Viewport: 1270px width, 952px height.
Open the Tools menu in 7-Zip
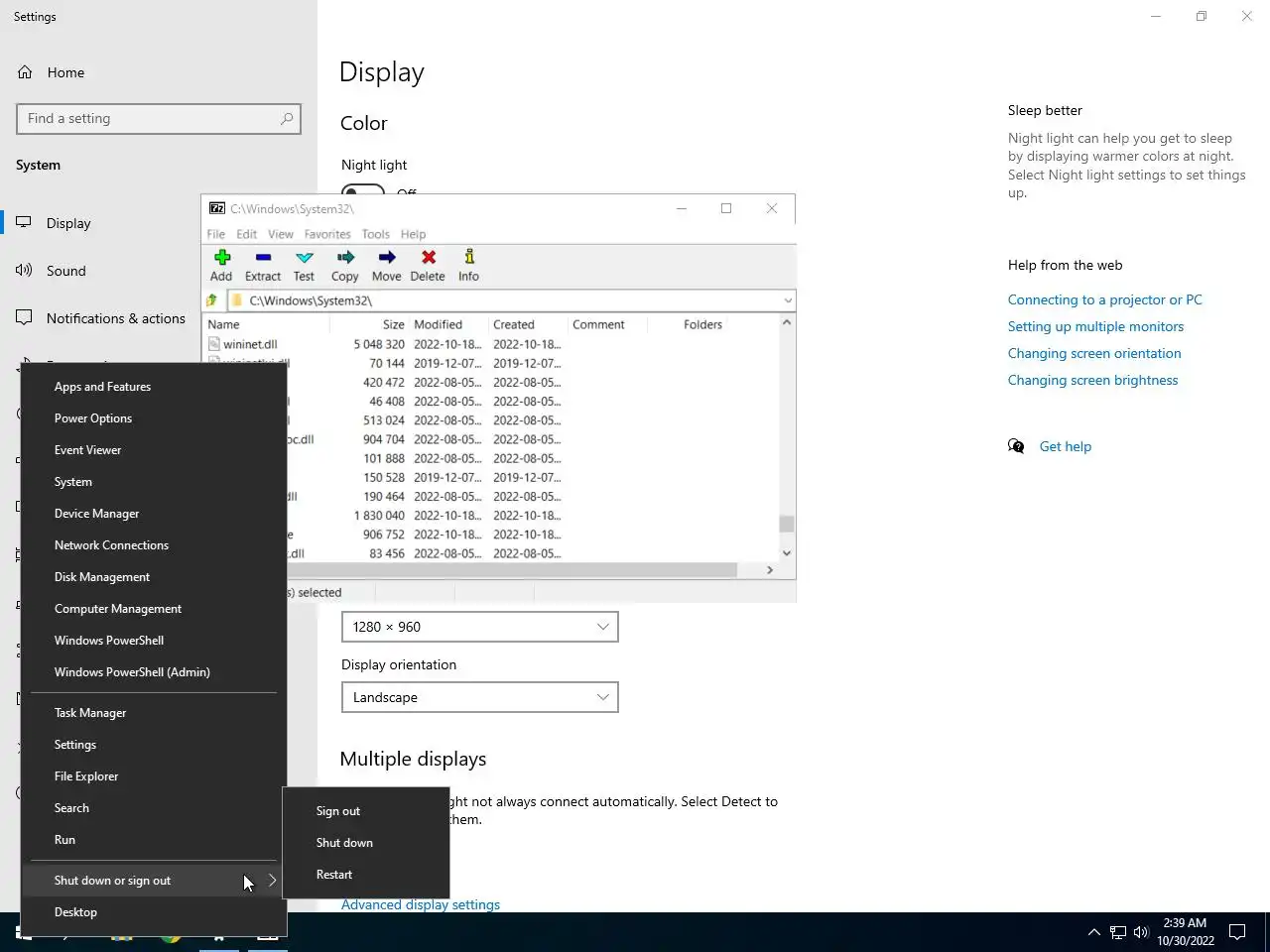(376, 234)
